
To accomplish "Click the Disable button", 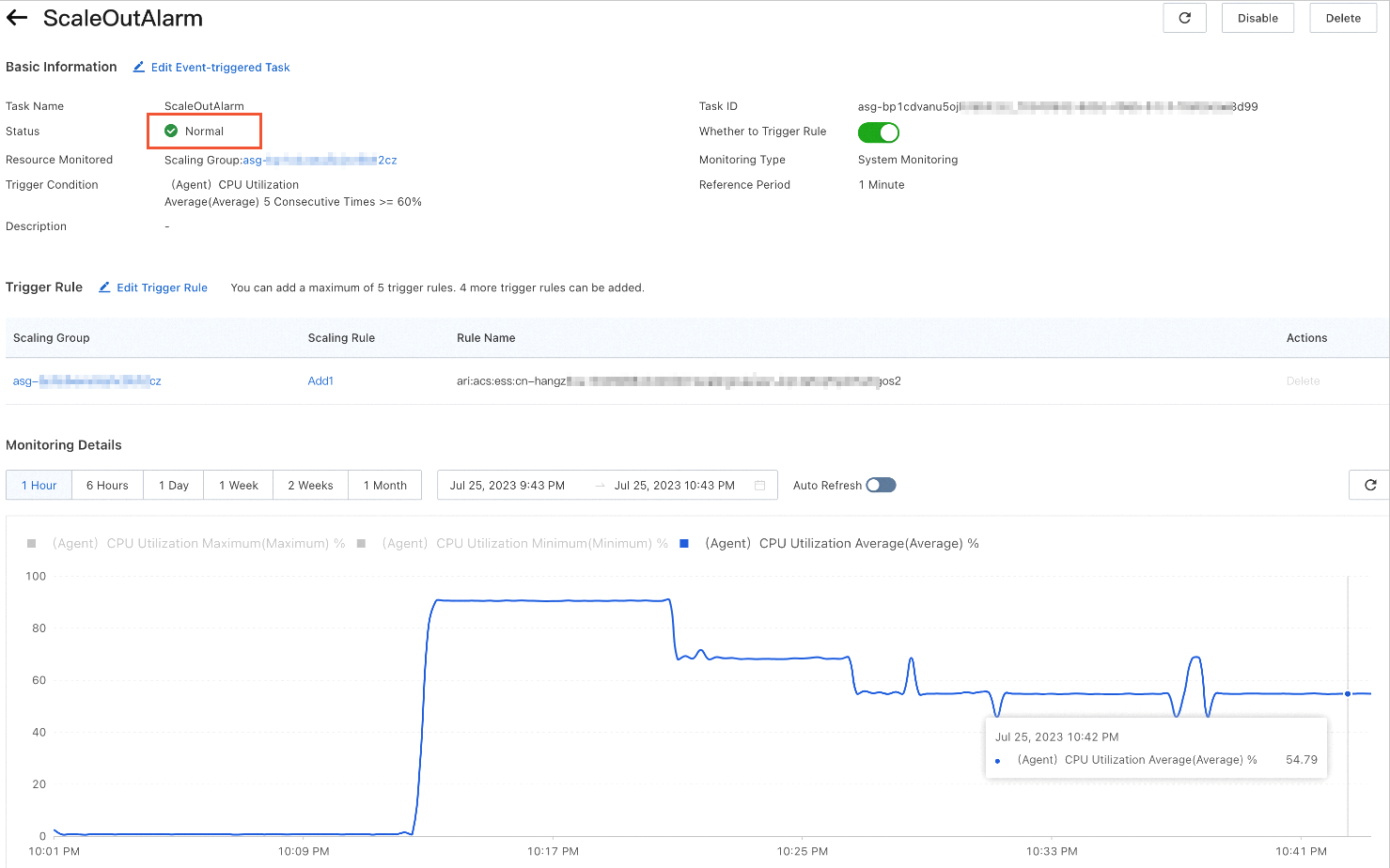I will click(1257, 18).
